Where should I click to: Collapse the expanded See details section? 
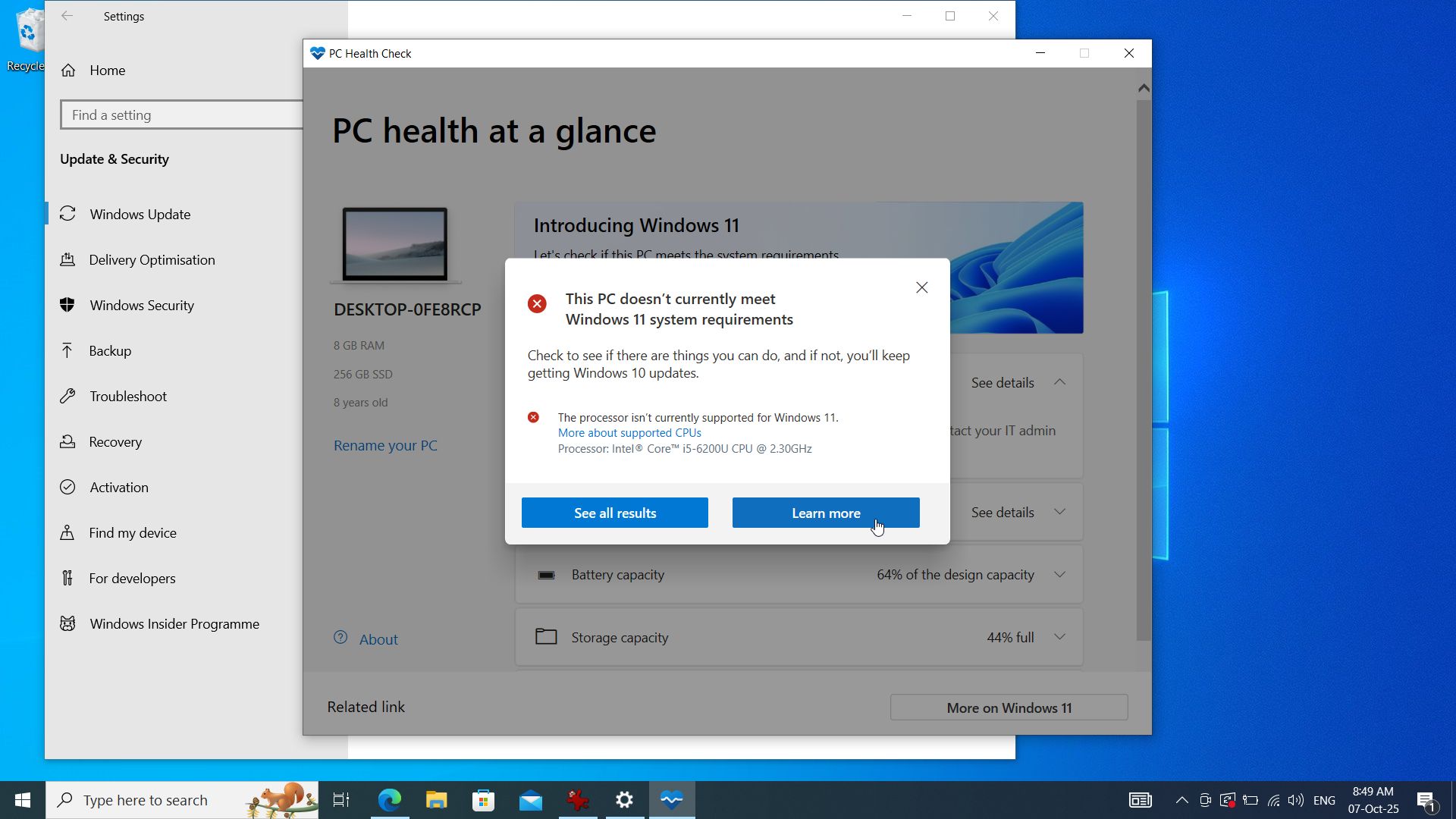(x=1059, y=382)
